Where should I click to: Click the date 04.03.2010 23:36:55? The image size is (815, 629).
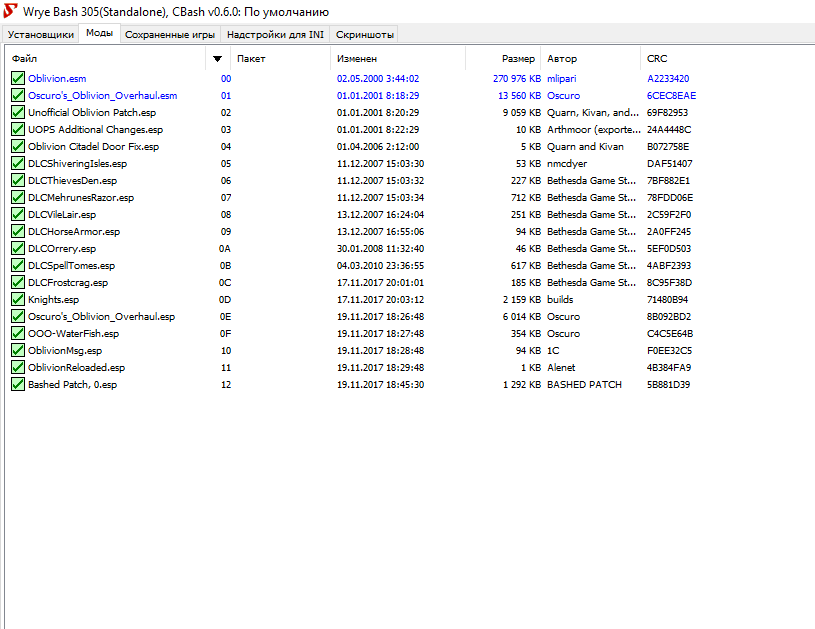(x=380, y=266)
